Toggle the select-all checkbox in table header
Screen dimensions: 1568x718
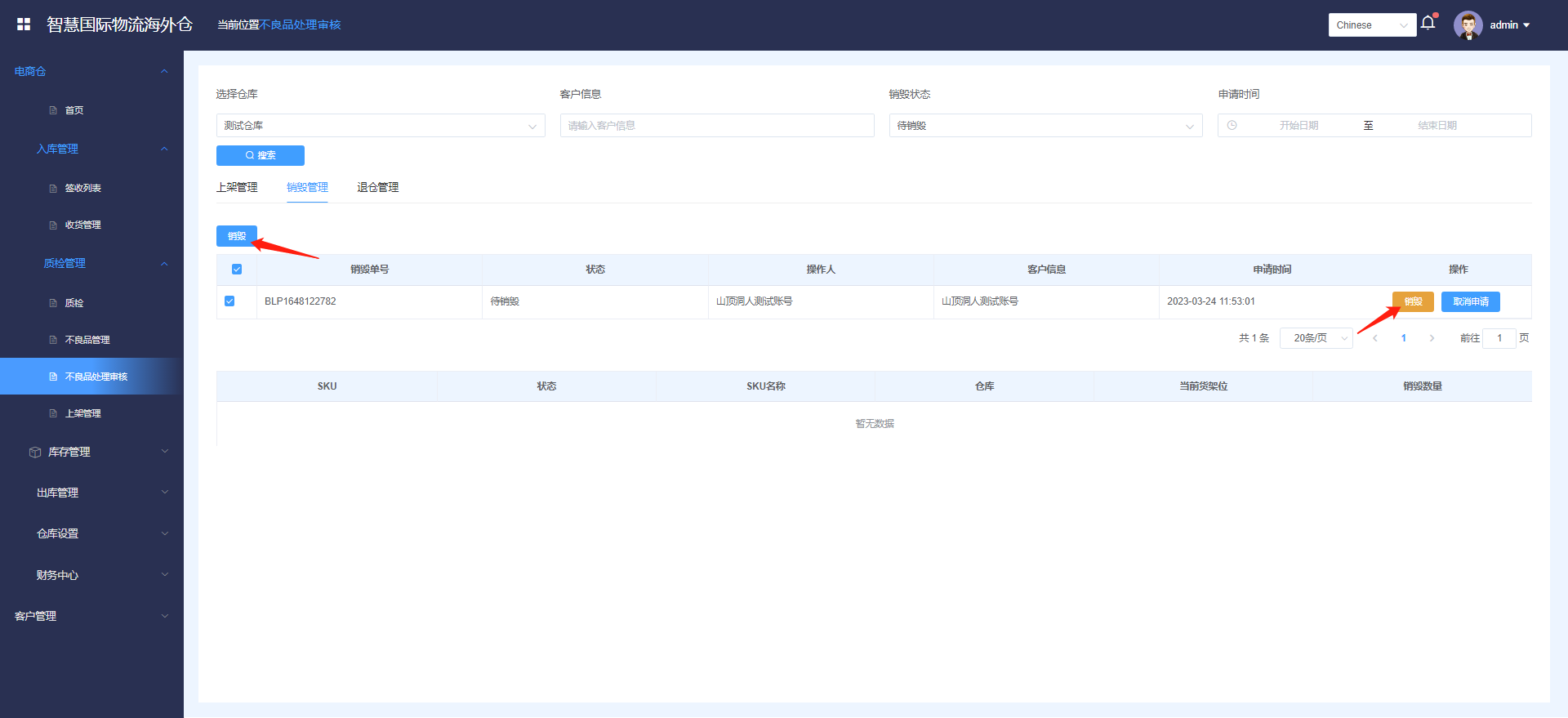tap(237, 270)
